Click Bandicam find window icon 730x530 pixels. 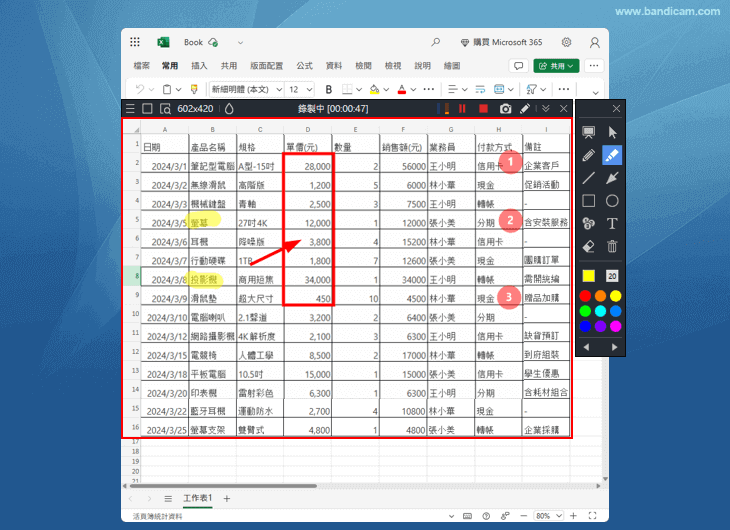pyautogui.click(x=165, y=109)
